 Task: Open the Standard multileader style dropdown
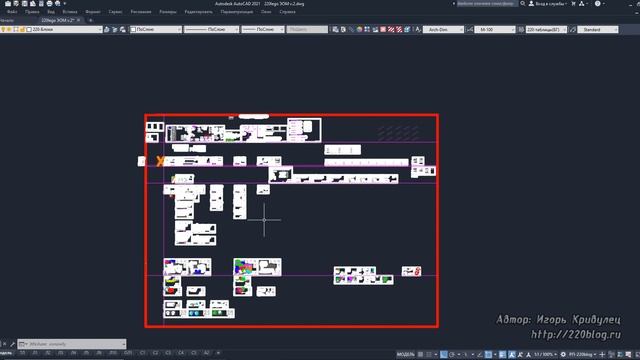598,29
